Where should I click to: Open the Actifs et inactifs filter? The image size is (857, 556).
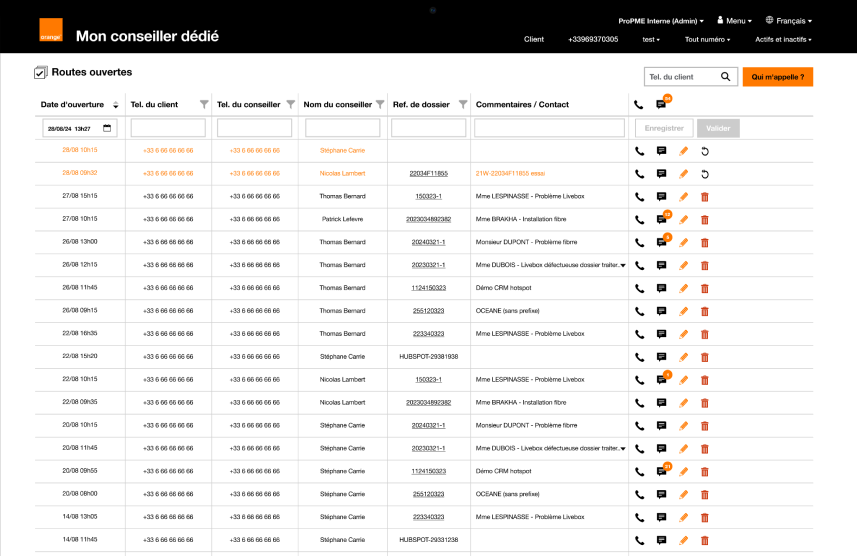pyautogui.click(x=783, y=39)
